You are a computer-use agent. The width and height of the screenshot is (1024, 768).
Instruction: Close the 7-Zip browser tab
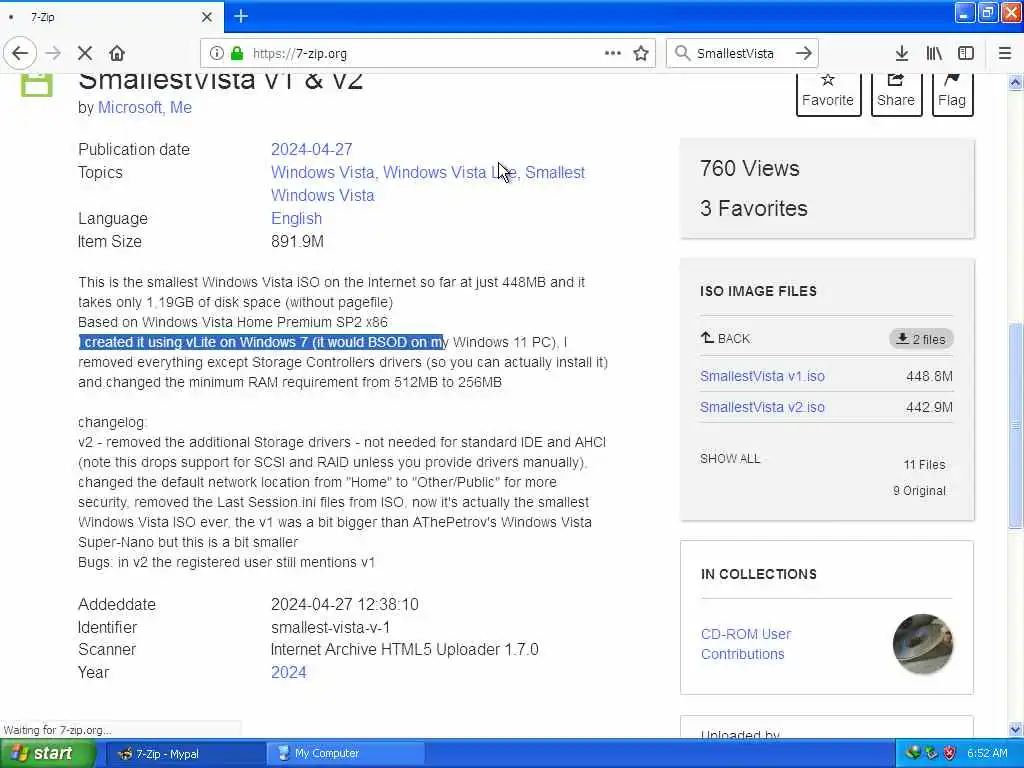pos(207,17)
